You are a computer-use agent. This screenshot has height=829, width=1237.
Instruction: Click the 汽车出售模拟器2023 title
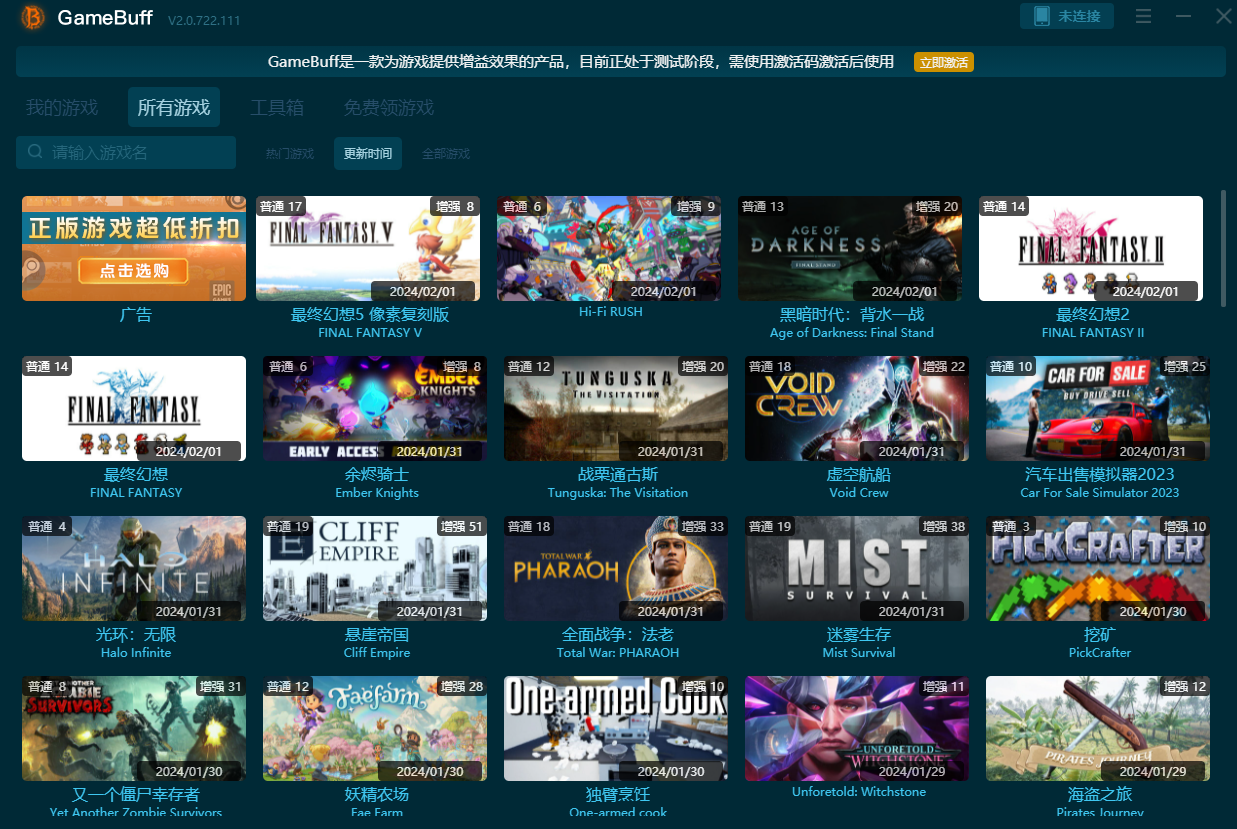click(x=1100, y=474)
